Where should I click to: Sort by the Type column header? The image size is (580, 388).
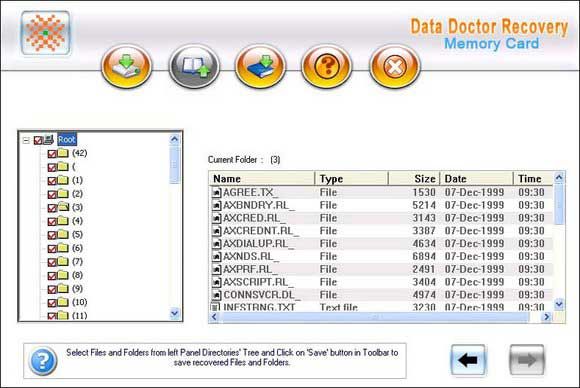(351, 179)
